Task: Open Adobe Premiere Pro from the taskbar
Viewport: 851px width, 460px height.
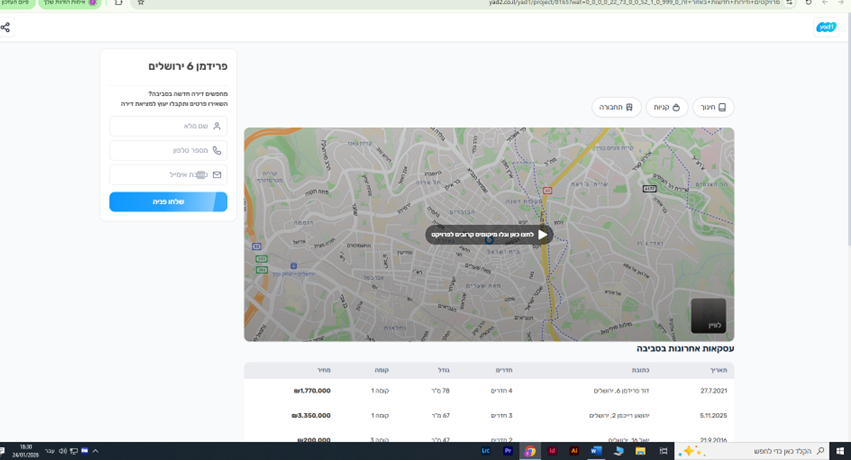Action: [507, 451]
